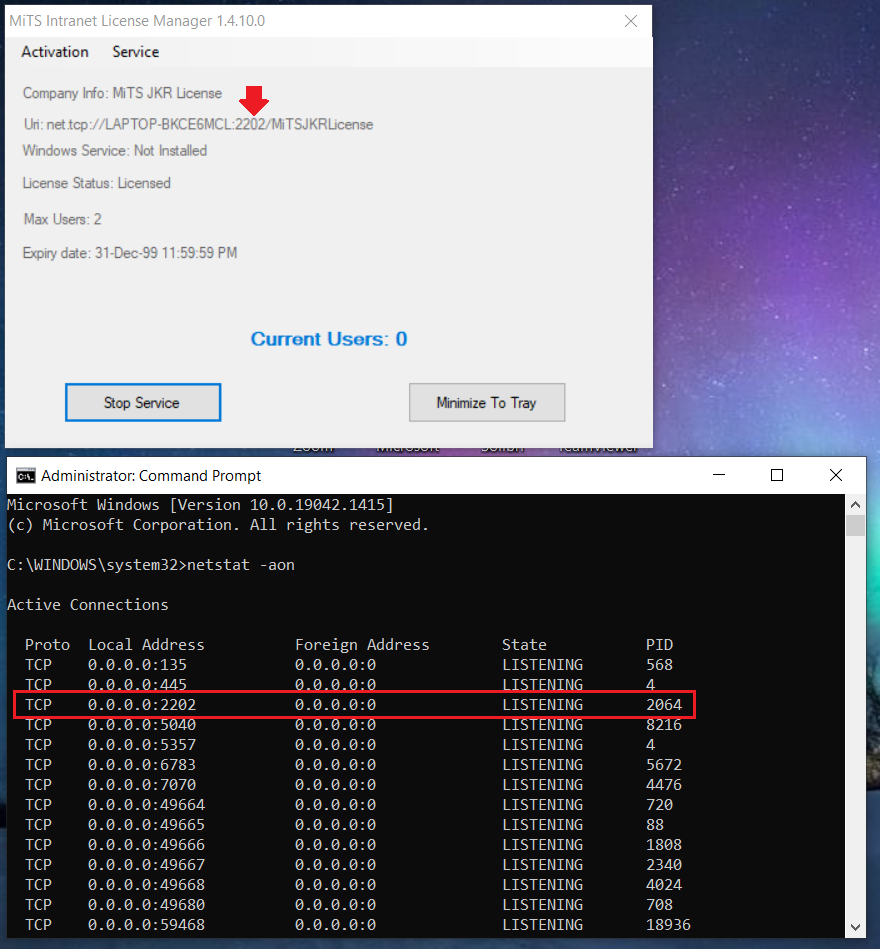Click the License Manager window title text
Screen dimensions: 880x950
tap(137, 21)
